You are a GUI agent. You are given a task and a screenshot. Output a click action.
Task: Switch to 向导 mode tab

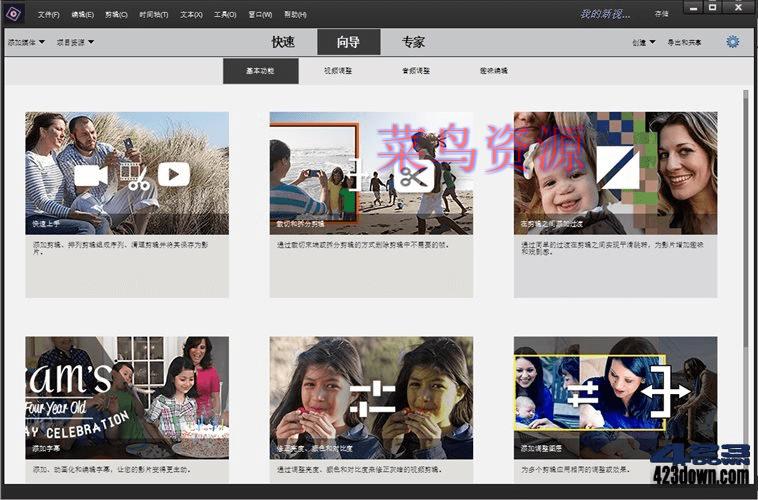349,42
